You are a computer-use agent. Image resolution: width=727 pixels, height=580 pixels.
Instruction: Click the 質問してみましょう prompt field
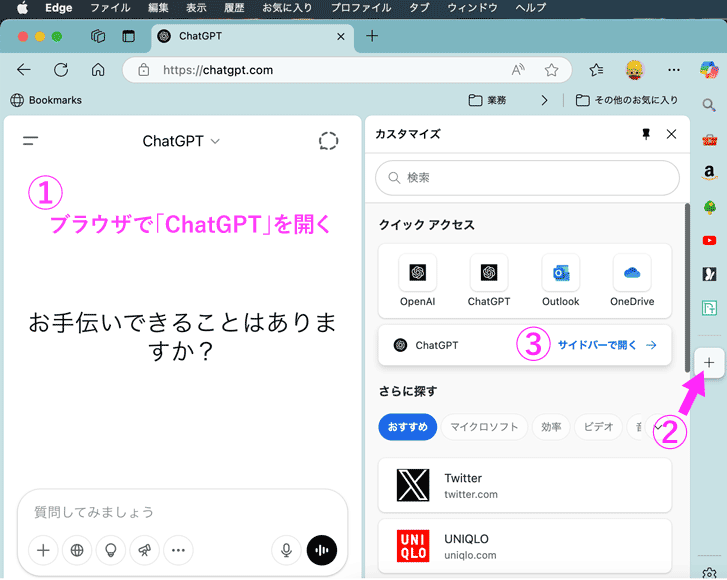tap(182, 512)
